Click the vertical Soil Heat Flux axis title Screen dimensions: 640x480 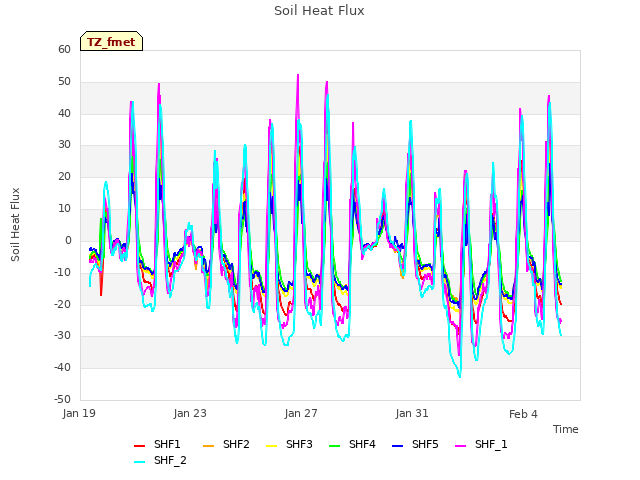[15, 224]
